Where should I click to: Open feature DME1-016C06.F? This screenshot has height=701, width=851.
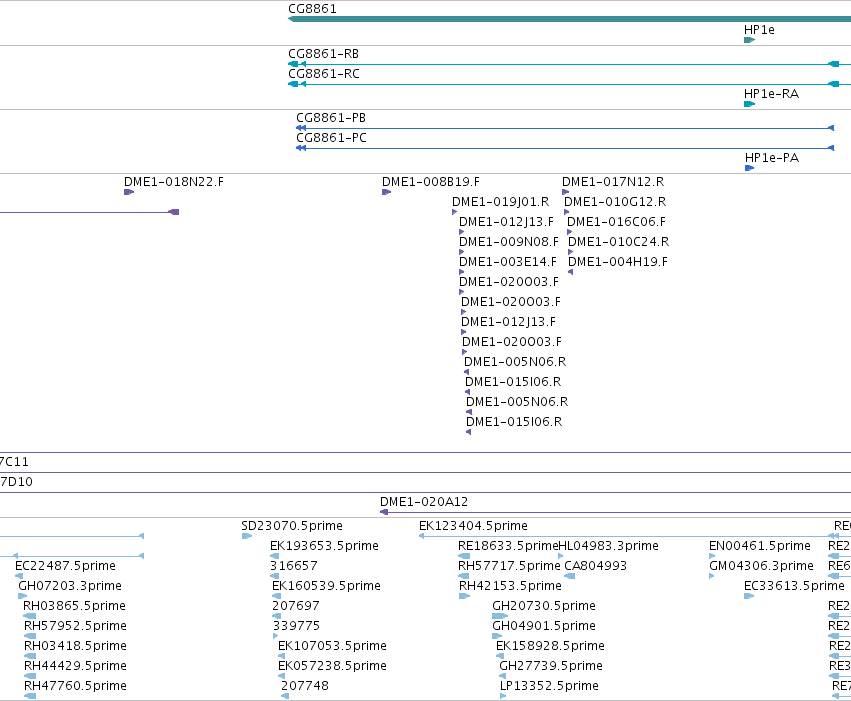click(570, 232)
